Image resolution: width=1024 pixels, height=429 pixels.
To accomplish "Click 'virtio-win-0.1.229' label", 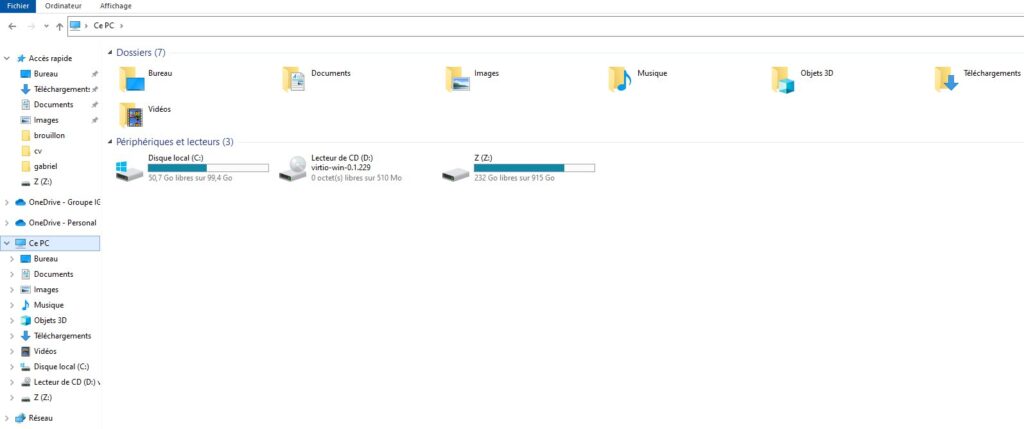I will [x=341, y=167].
